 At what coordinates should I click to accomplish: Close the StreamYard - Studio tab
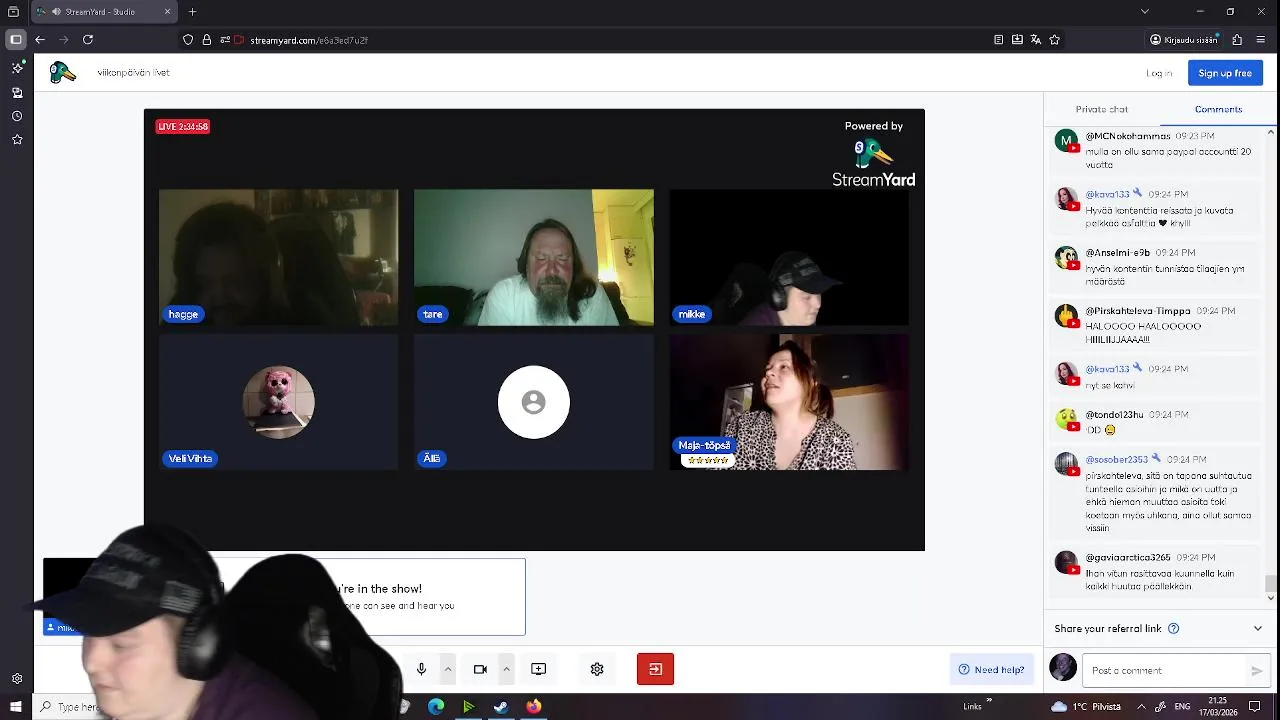(167, 12)
